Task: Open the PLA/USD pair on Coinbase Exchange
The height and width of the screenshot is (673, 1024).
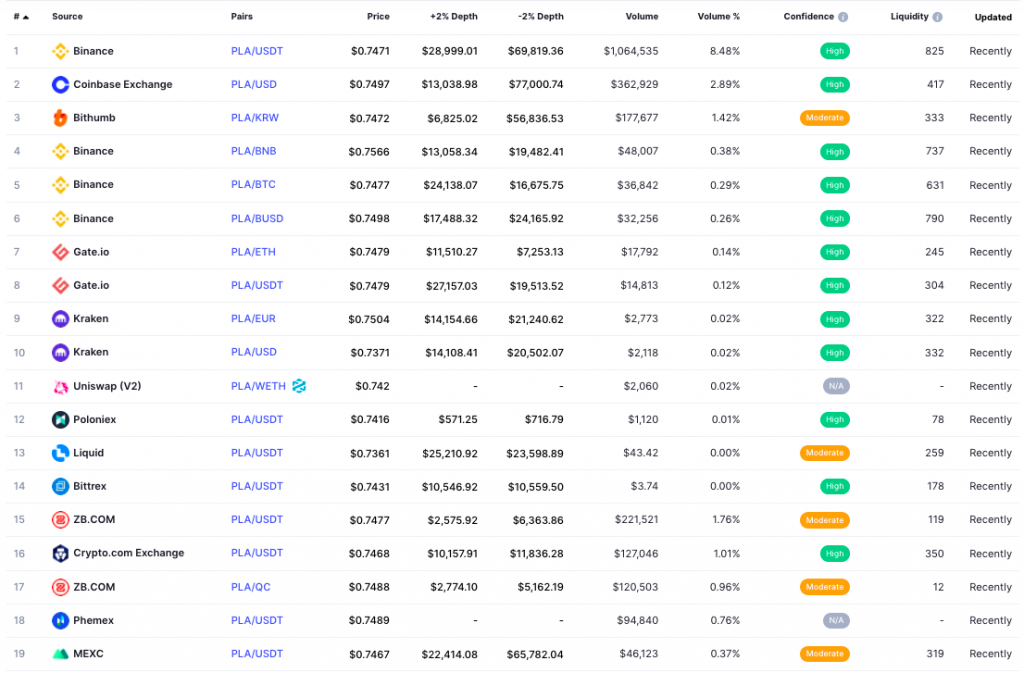Action: [x=253, y=84]
